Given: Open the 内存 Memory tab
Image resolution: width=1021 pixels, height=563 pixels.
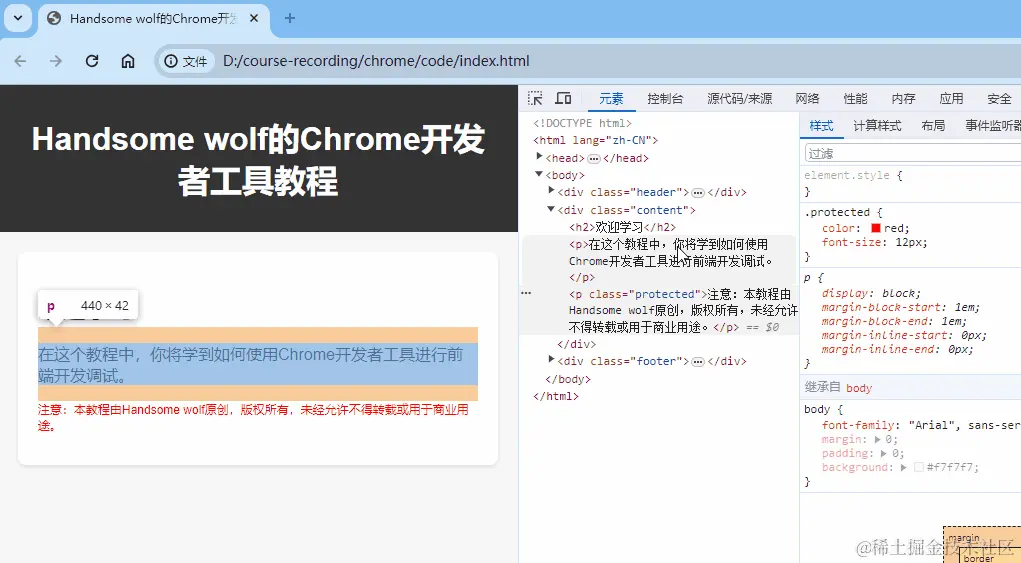Looking at the screenshot, I should click(x=903, y=98).
